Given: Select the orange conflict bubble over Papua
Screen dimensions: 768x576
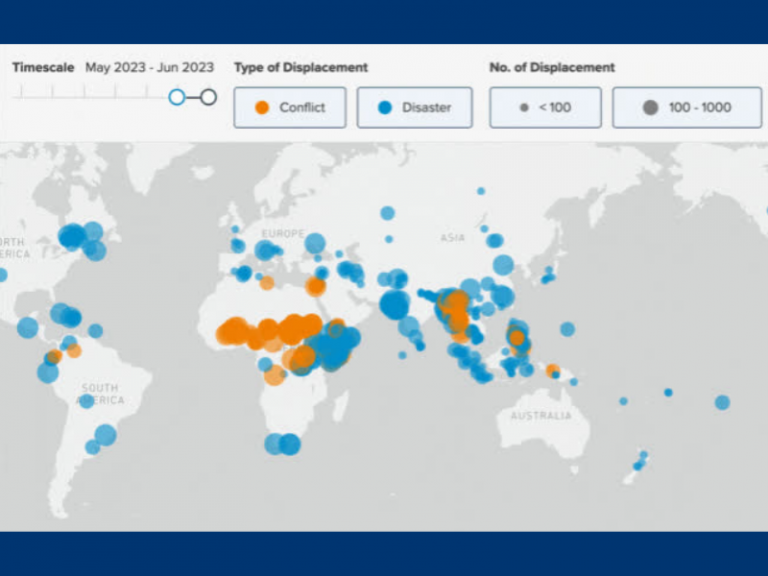Looking at the screenshot, I should 552,370.
